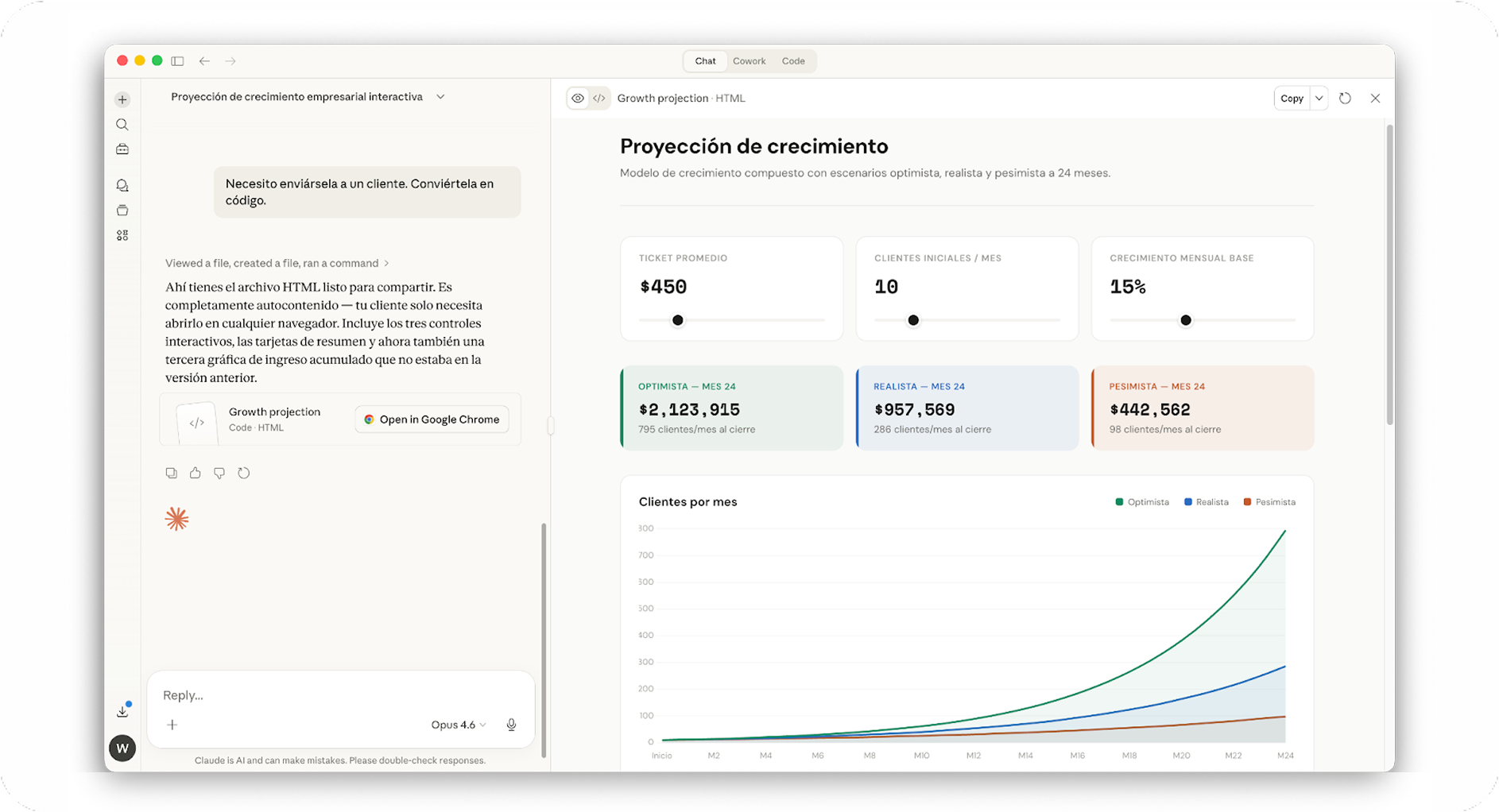Give the response a thumbs up
This screenshot has height=812, width=1499.
(x=196, y=473)
